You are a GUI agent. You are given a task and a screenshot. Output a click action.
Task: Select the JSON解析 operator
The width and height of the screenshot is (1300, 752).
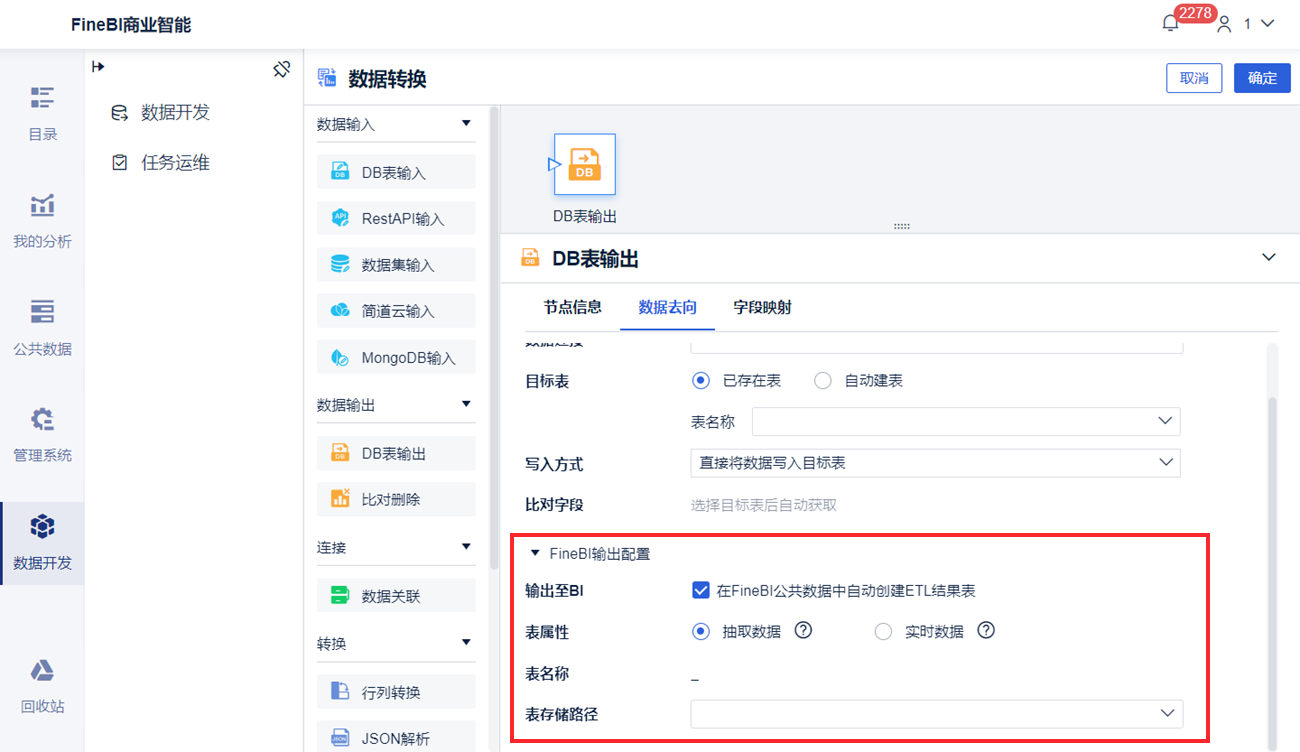[396, 739]
